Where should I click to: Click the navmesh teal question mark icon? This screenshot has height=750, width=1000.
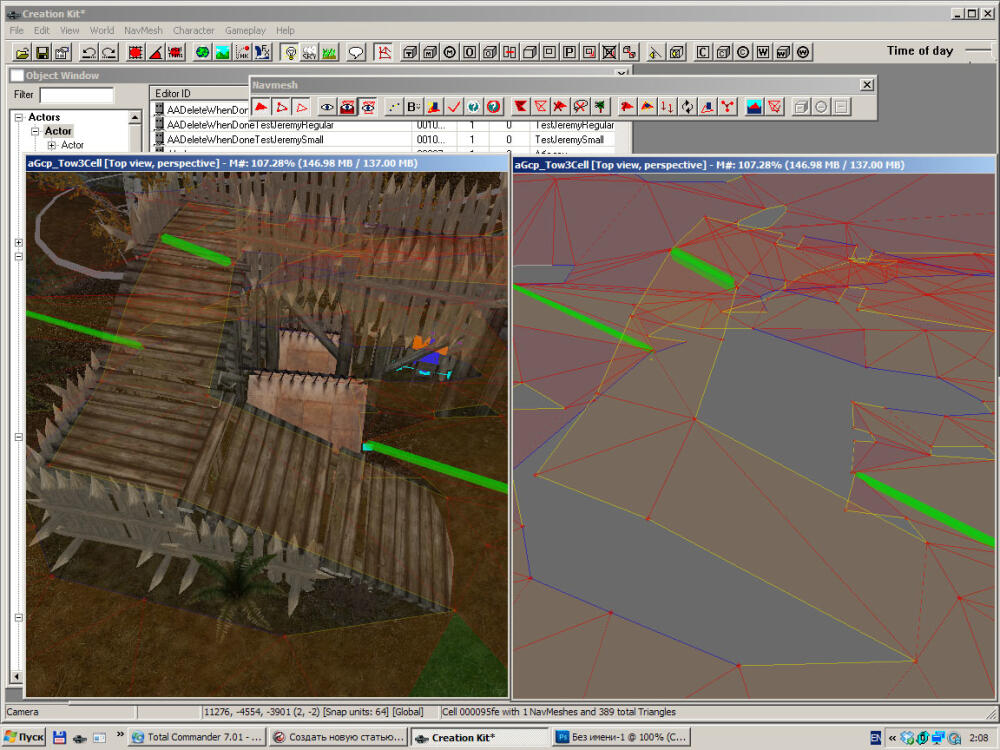(473, 107)
